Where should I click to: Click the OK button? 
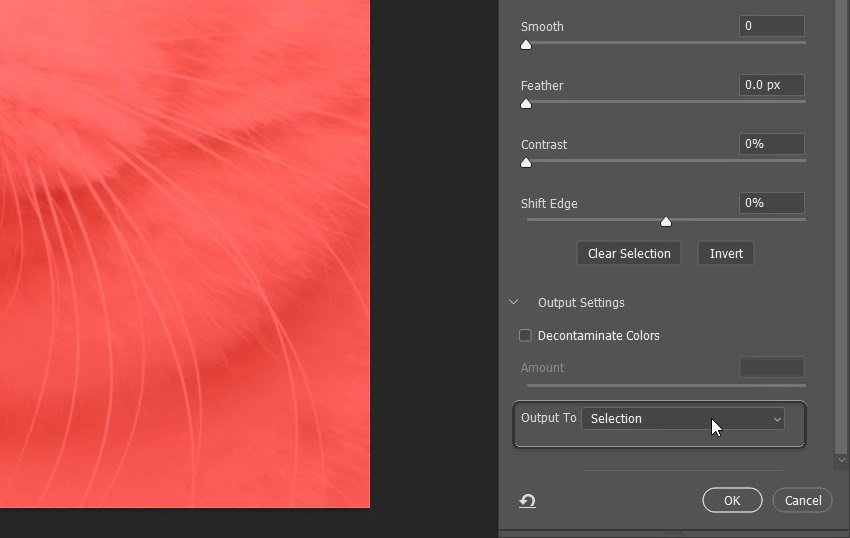732,500
